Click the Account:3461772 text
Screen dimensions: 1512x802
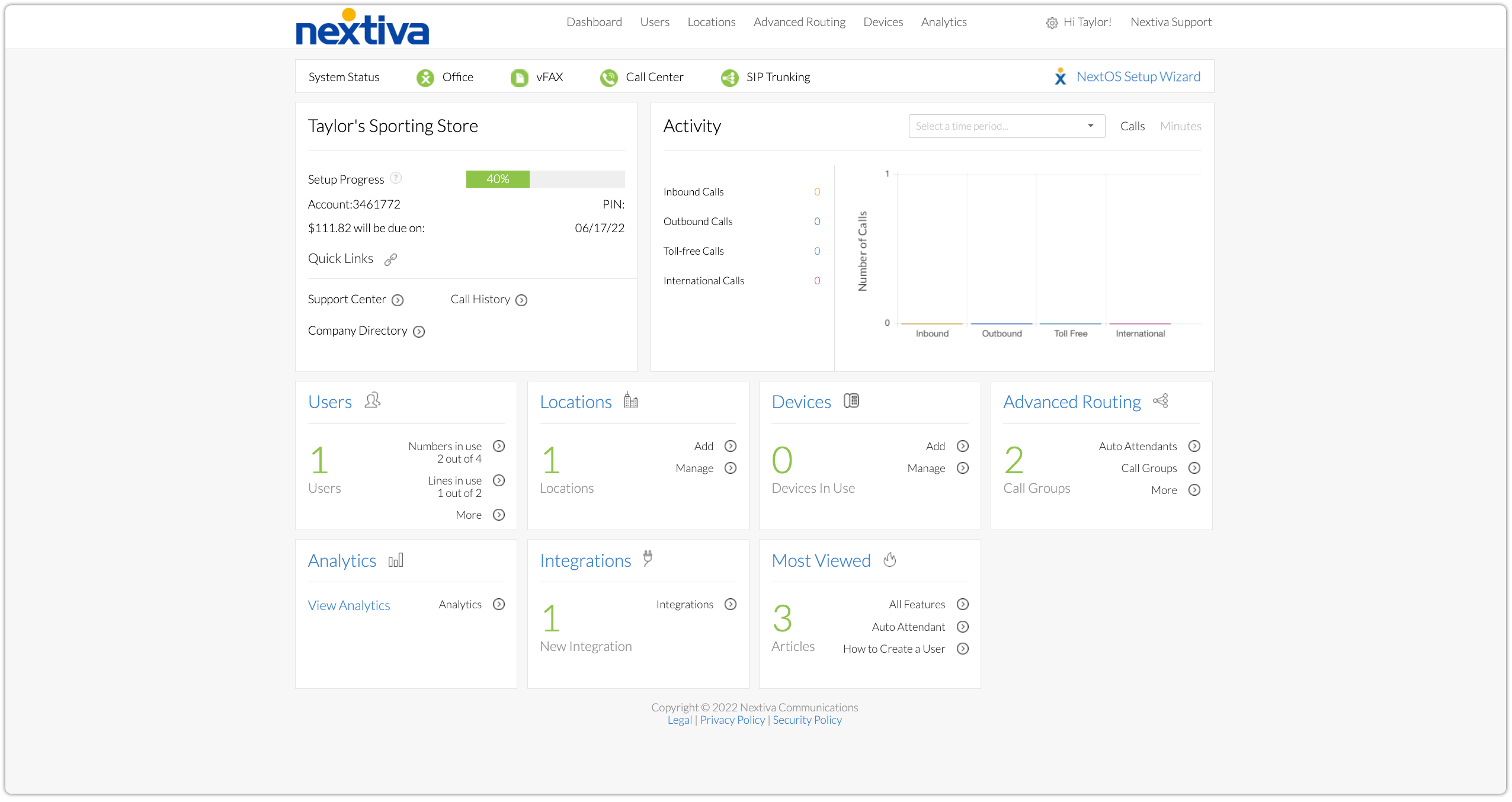tap(354, 204)
